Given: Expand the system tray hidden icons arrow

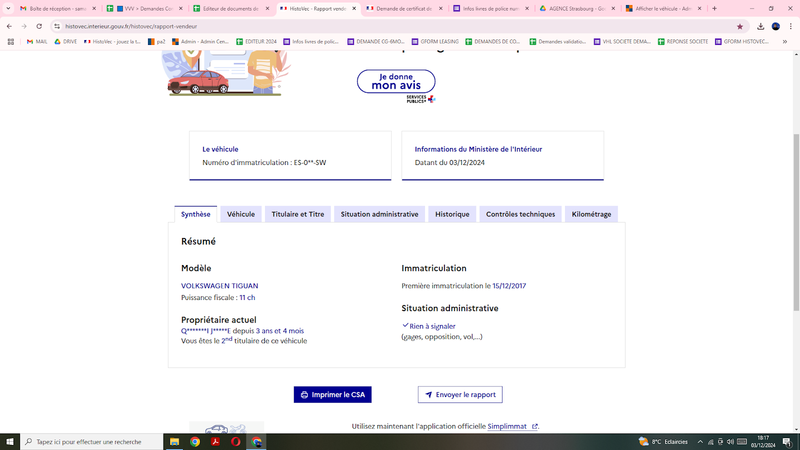Looking at the screenshot, I should pos(700,442).
